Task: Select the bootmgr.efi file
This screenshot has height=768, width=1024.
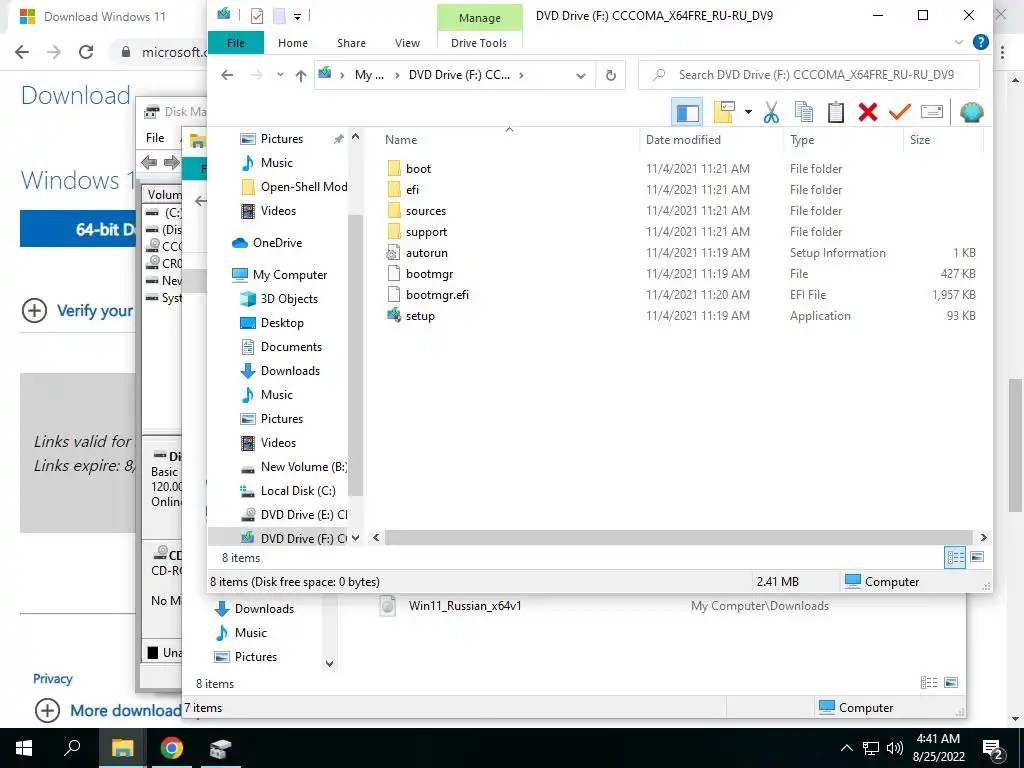Action: tap(437, 295)
